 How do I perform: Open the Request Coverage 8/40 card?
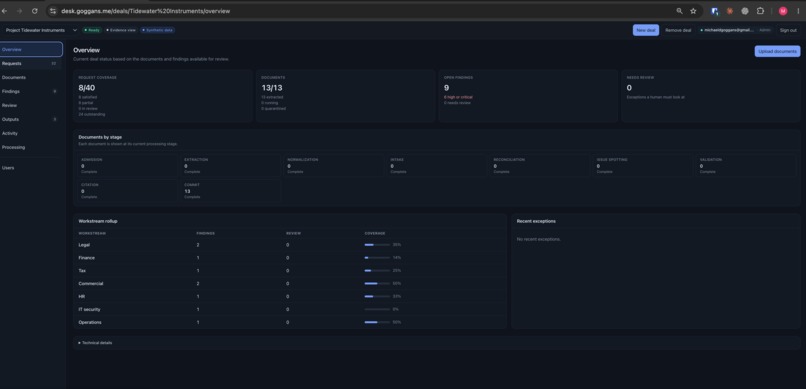163,97
